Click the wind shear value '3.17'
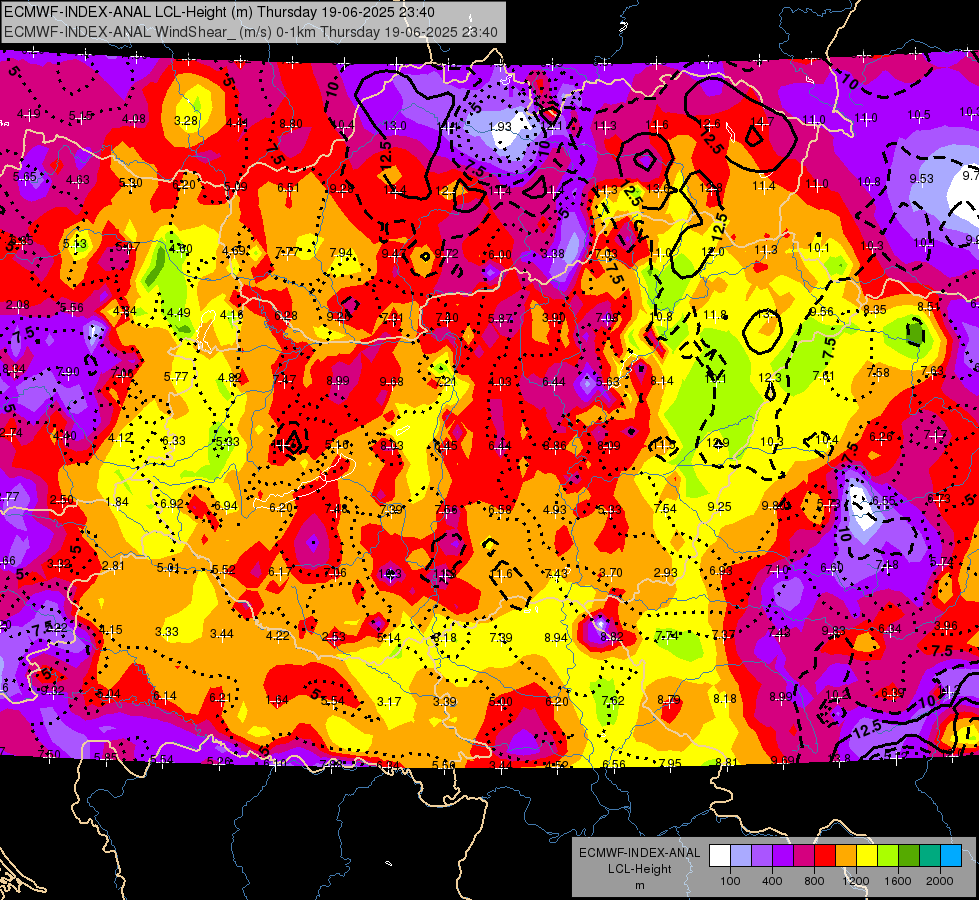This screenshot has height=900, width=979. (389, 702)
